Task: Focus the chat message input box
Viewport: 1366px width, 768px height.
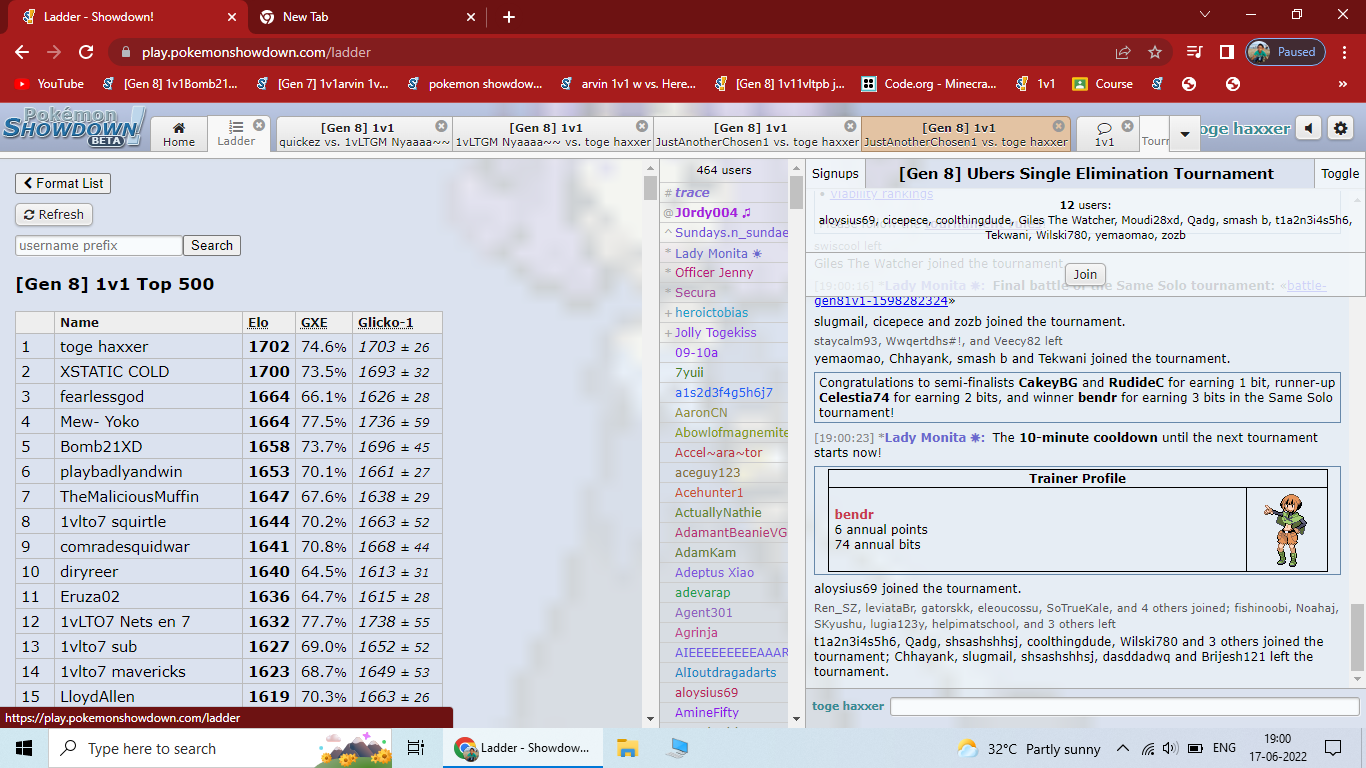Action: tap(1124, 706)
